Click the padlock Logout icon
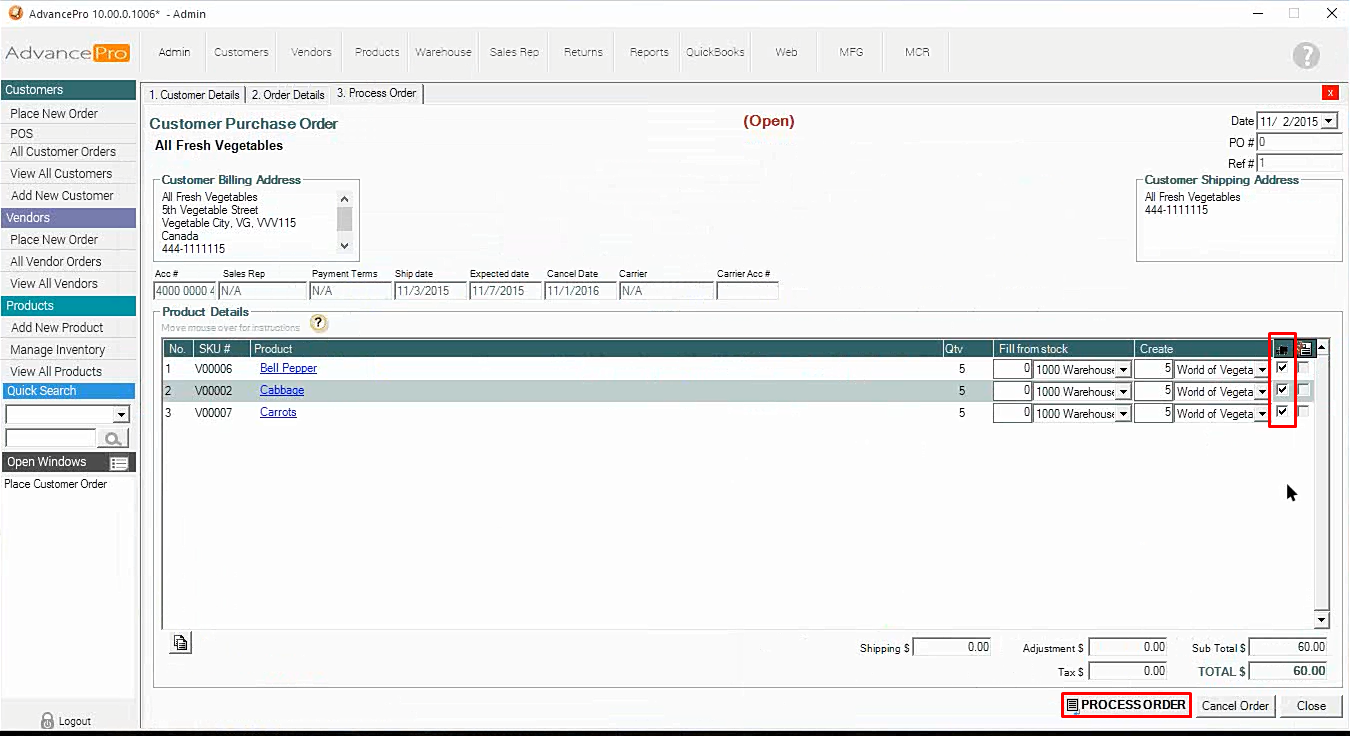 (47, 720)
